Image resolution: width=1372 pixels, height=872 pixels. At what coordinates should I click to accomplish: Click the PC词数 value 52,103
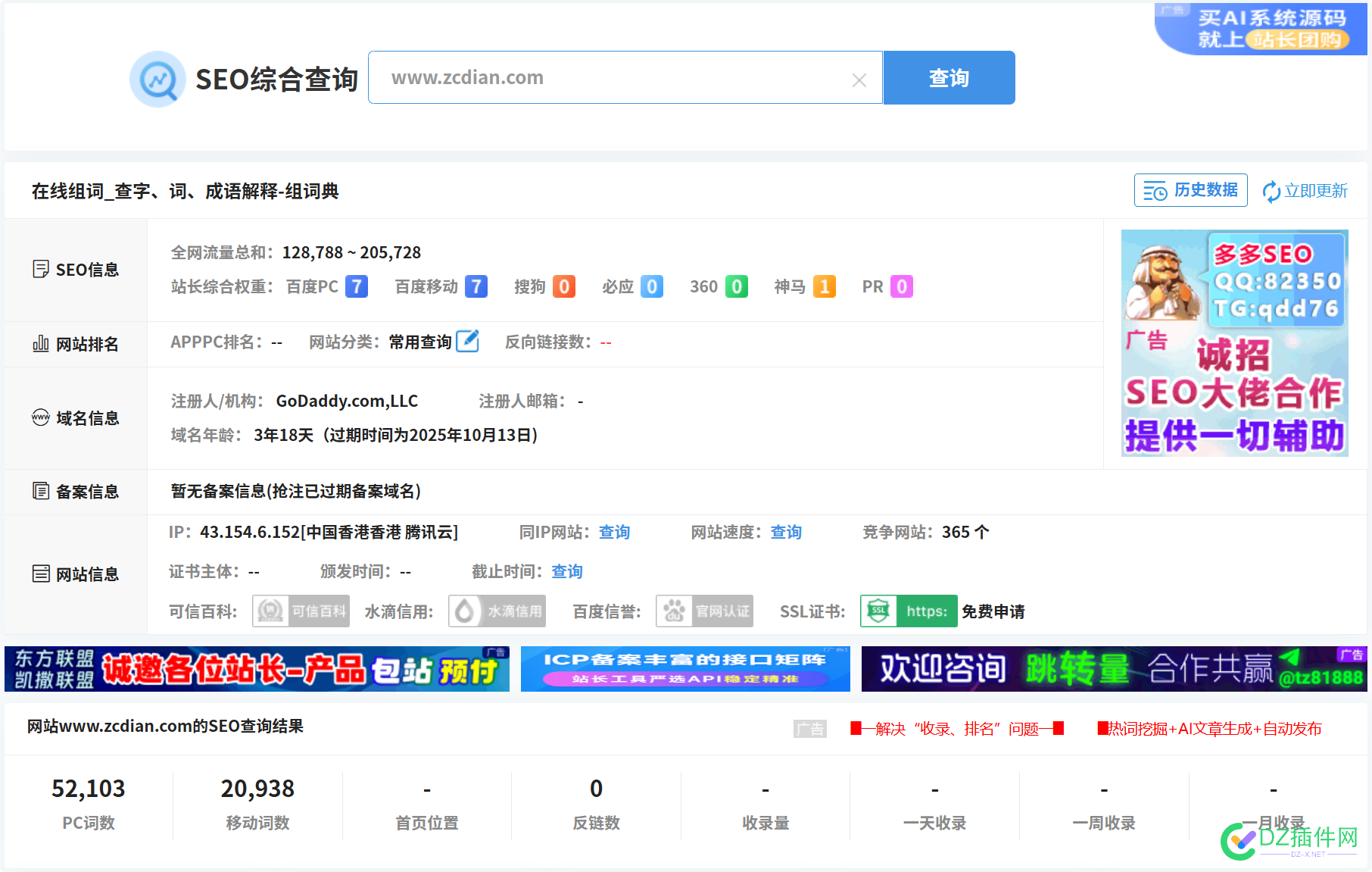89,789
